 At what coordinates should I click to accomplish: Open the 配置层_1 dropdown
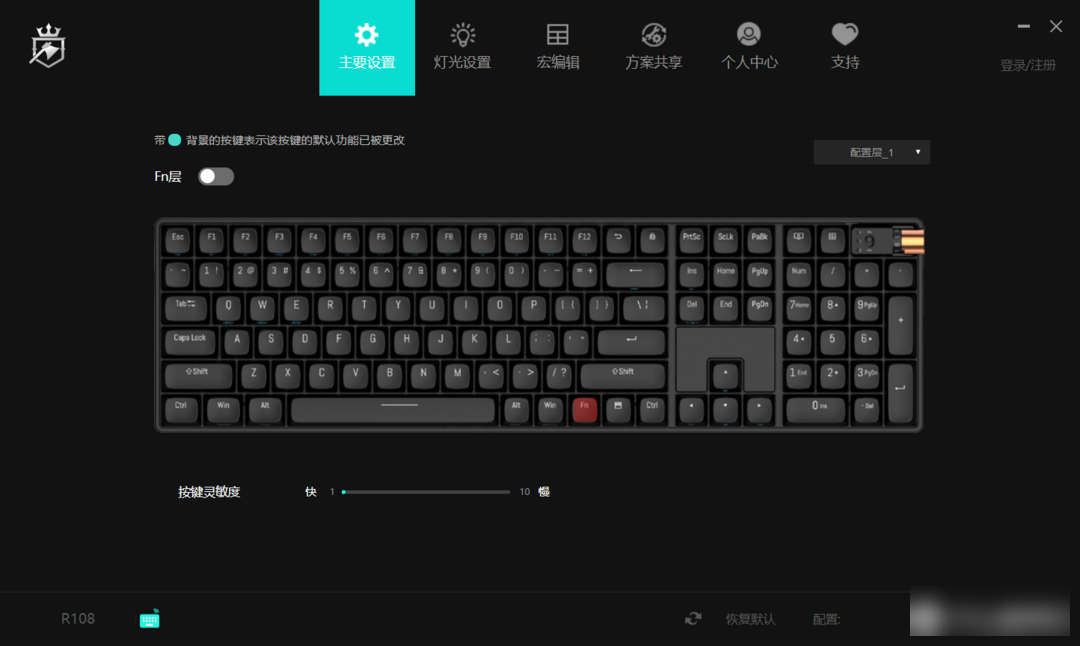[871, 152]
